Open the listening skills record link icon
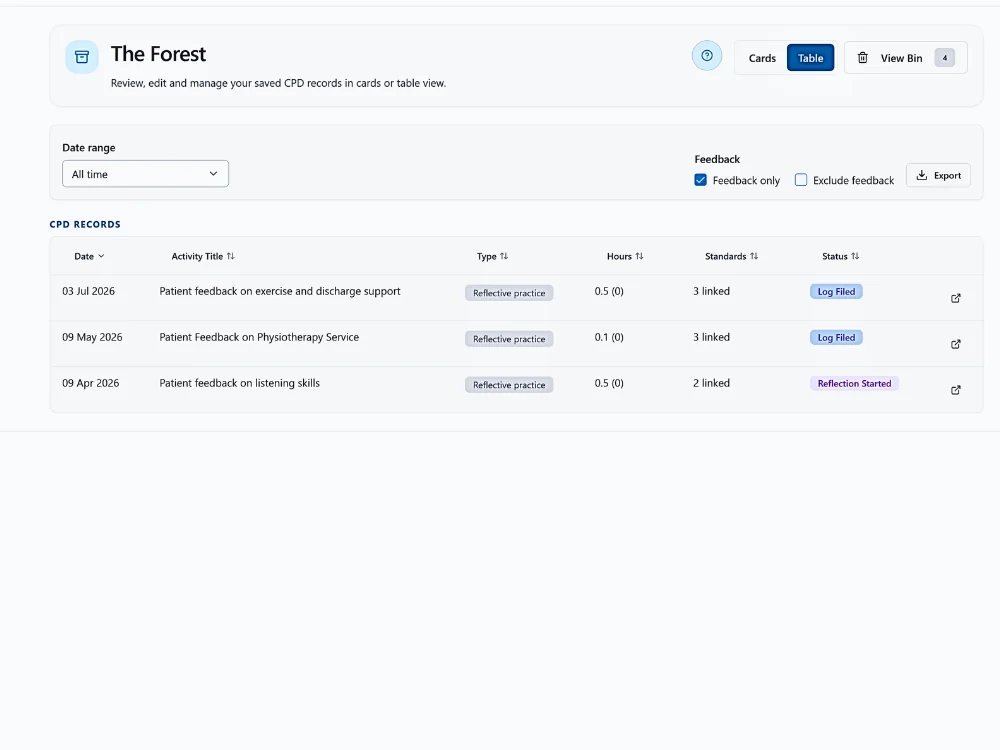1000x750 pixels. [x=955, y=390]
